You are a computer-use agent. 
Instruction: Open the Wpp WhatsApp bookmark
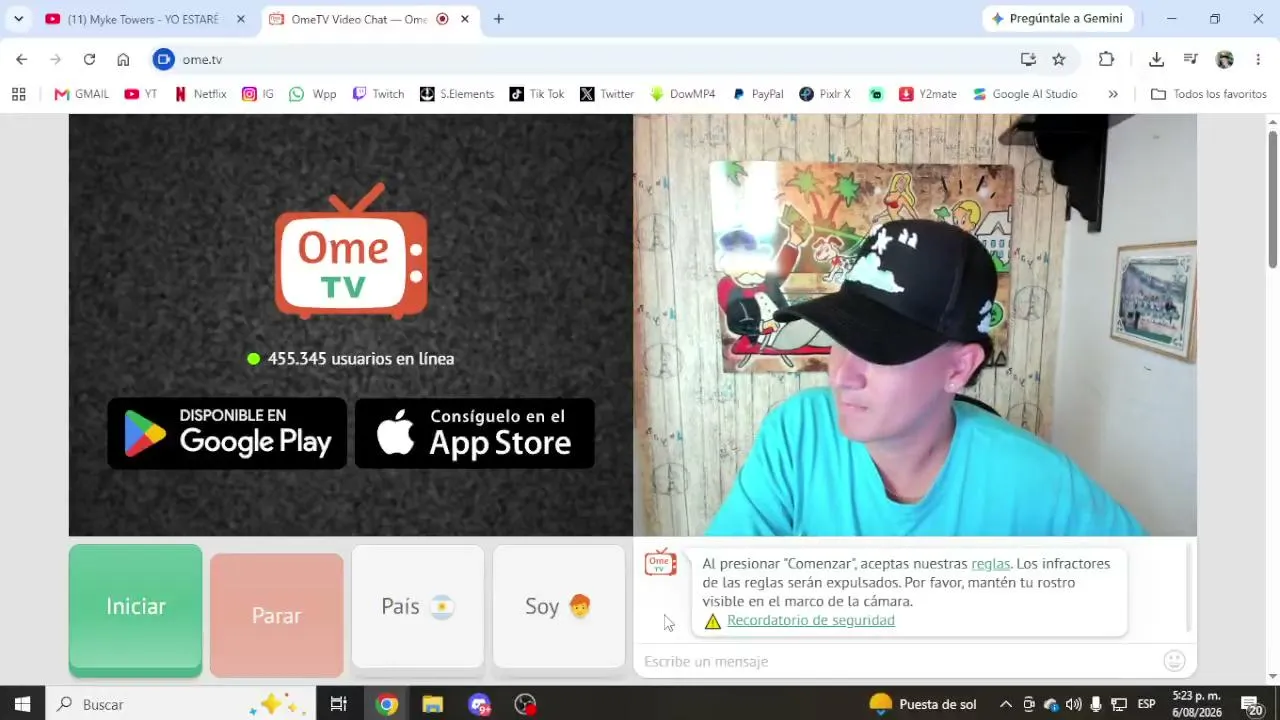[313, 94]
